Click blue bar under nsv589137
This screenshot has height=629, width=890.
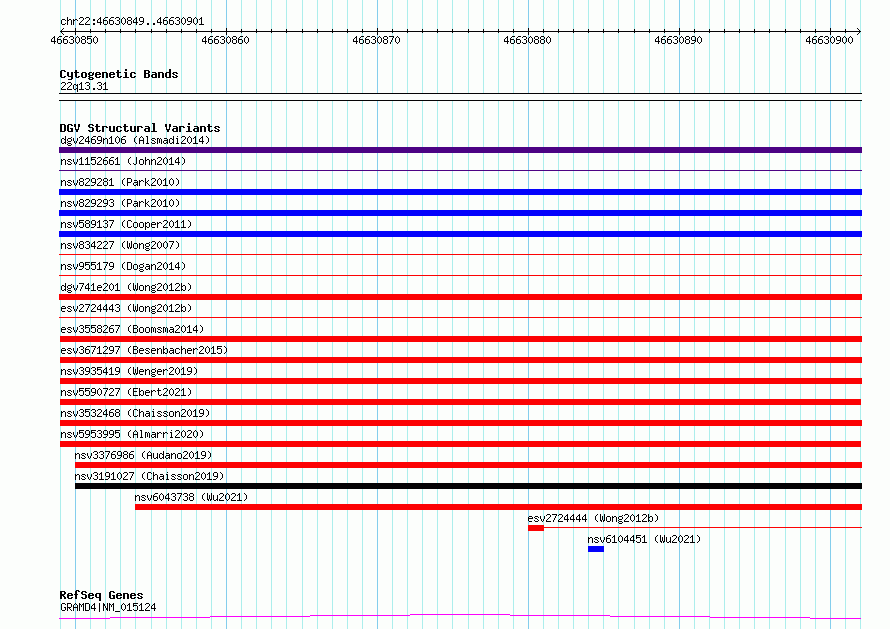[x=460, y=234]
